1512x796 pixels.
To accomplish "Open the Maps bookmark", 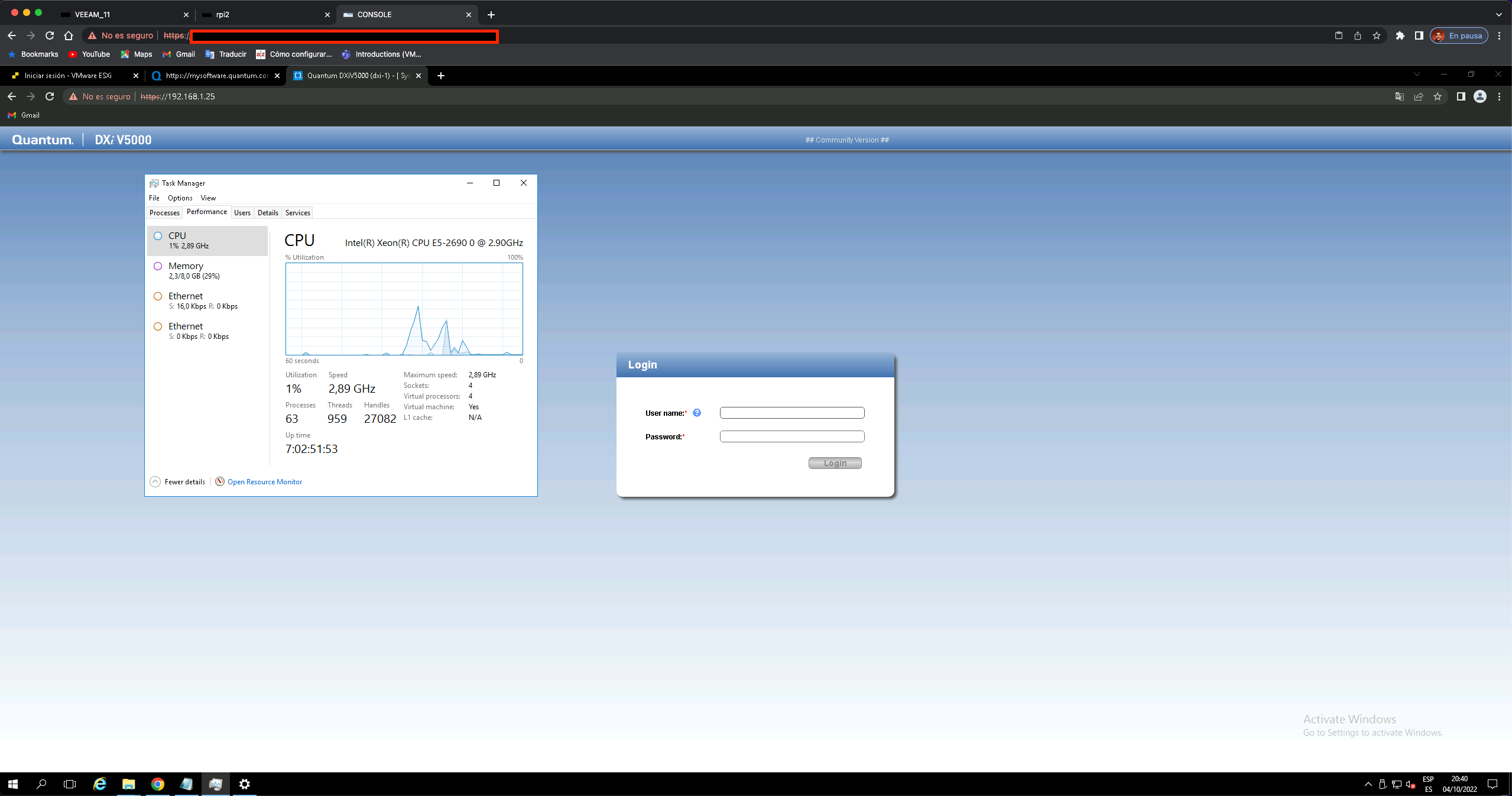I will click(137, 54).
